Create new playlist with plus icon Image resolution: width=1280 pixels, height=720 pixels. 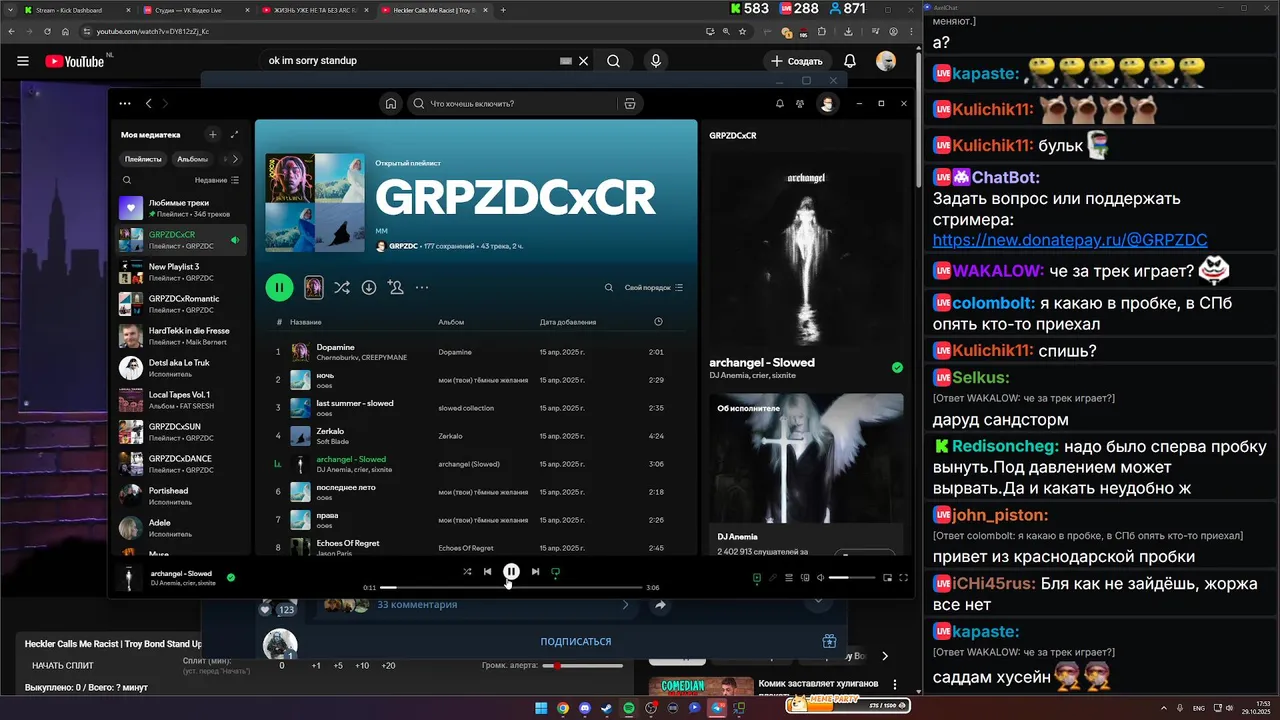click(212, 134)
